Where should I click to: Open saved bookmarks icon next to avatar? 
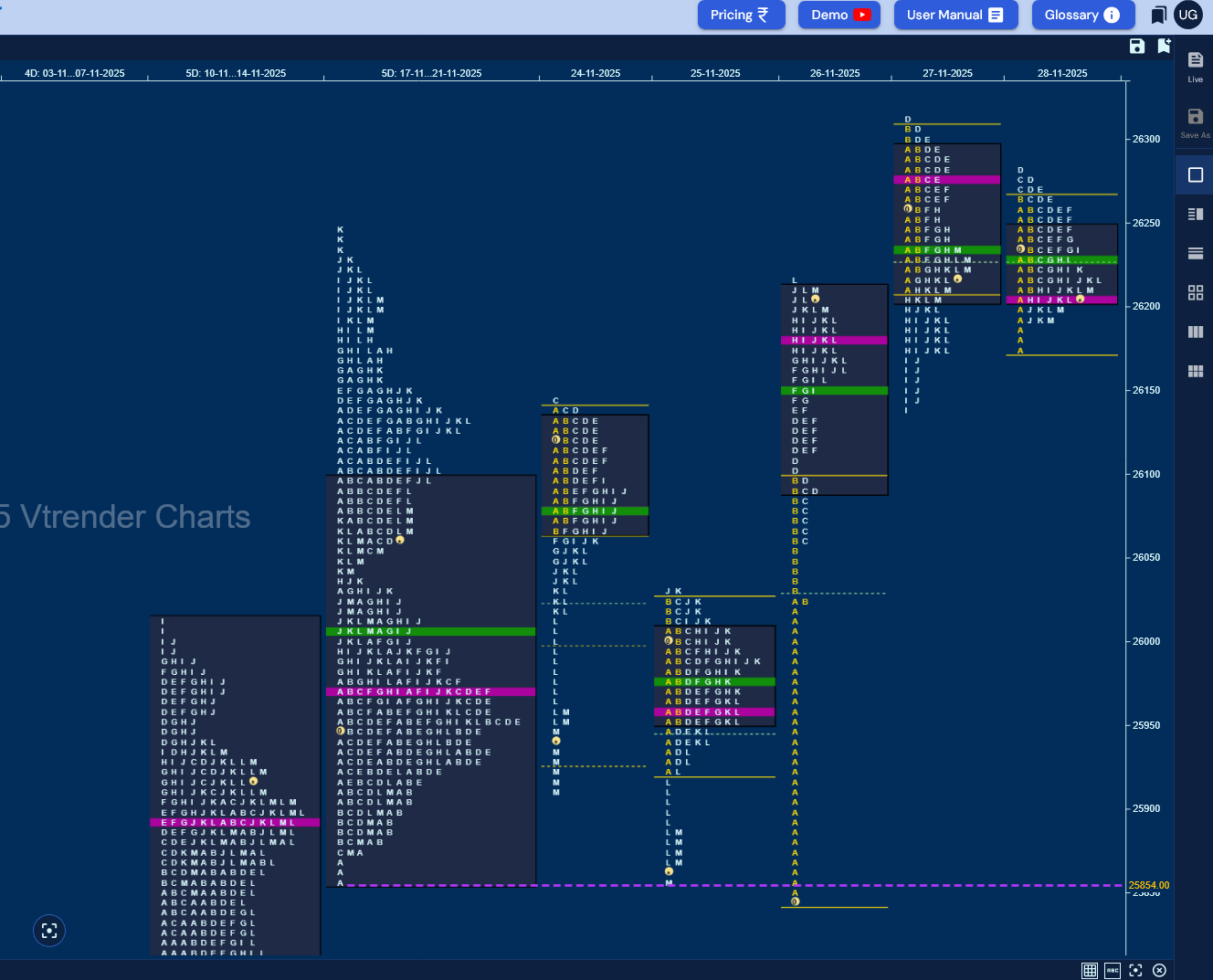pos(1158,15)
